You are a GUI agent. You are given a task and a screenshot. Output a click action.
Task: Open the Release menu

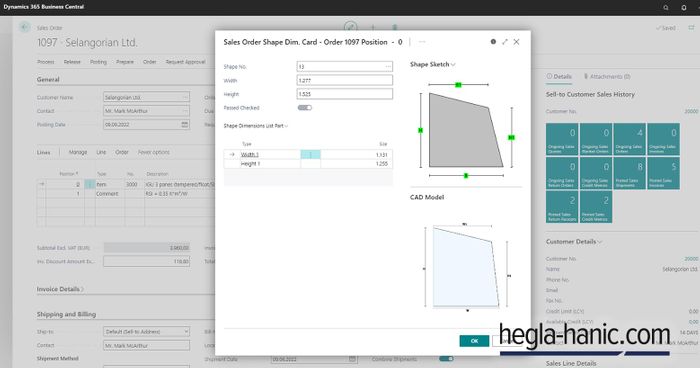tap(72, 62)
